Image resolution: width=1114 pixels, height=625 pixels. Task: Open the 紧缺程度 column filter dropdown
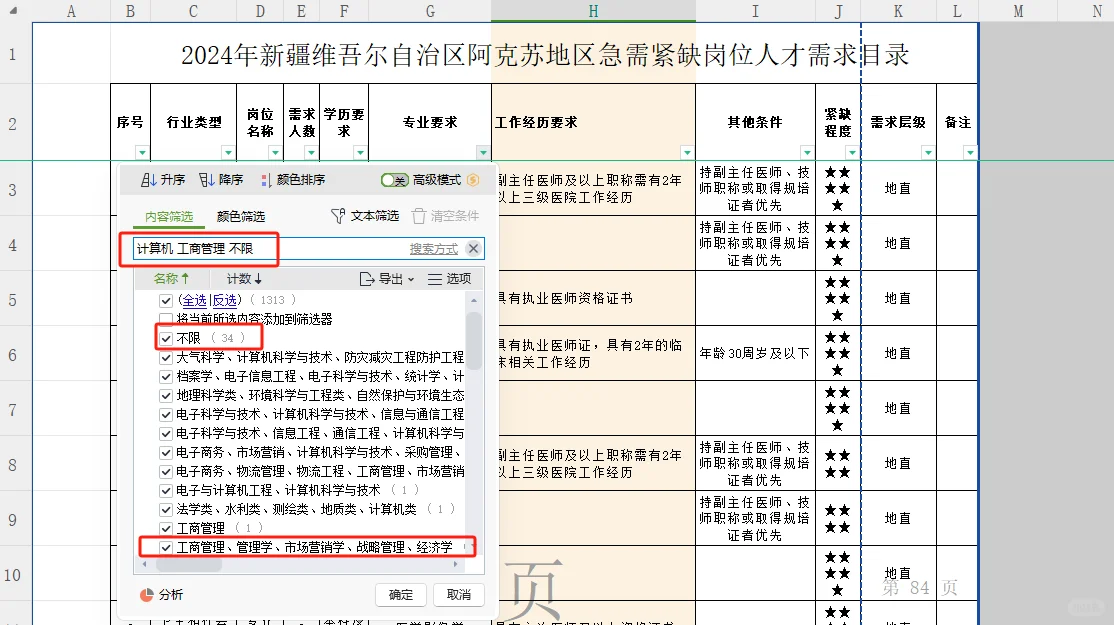click(x=852, y=153)
